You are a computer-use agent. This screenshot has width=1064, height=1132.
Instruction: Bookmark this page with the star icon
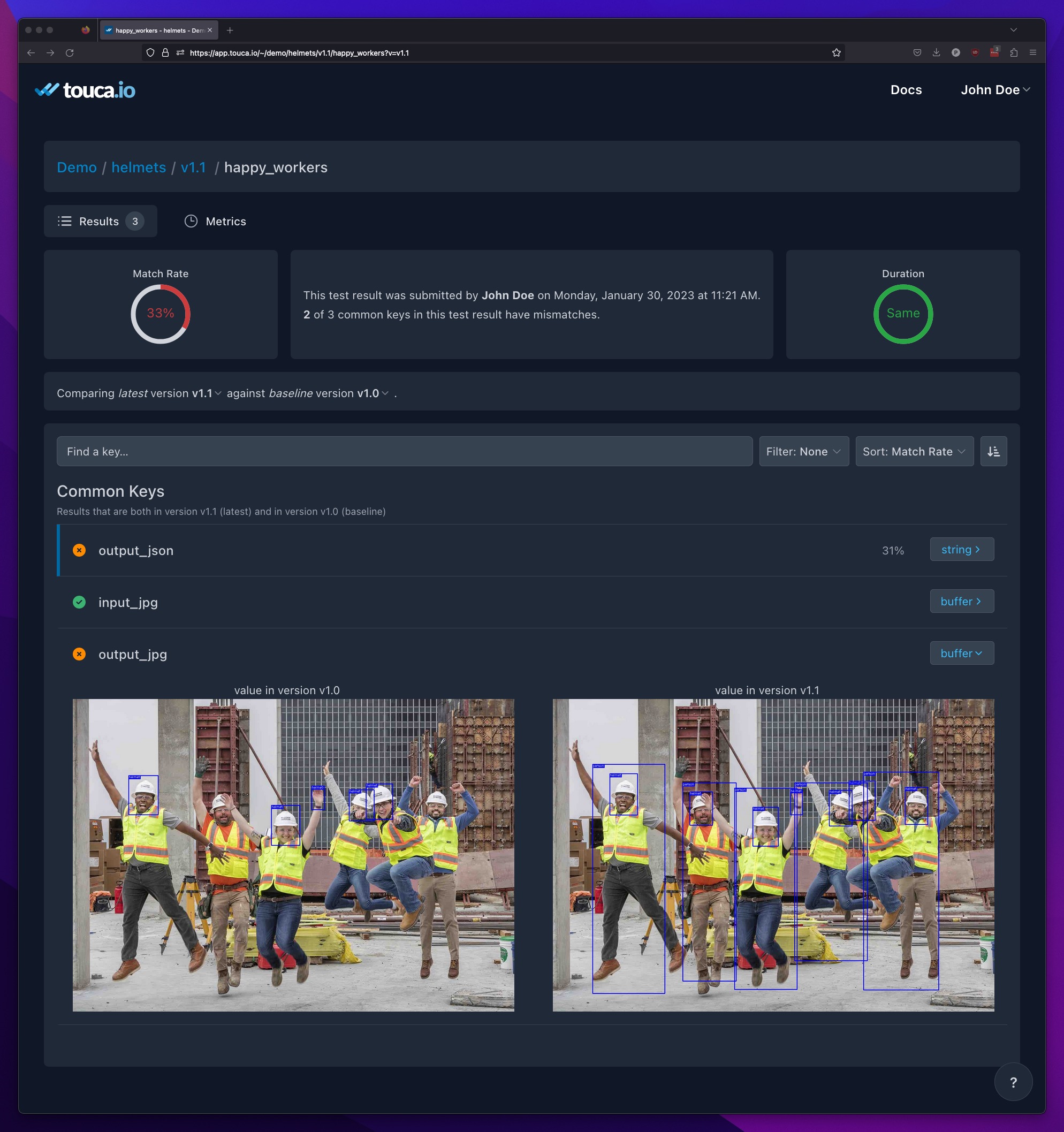point(835,53)
